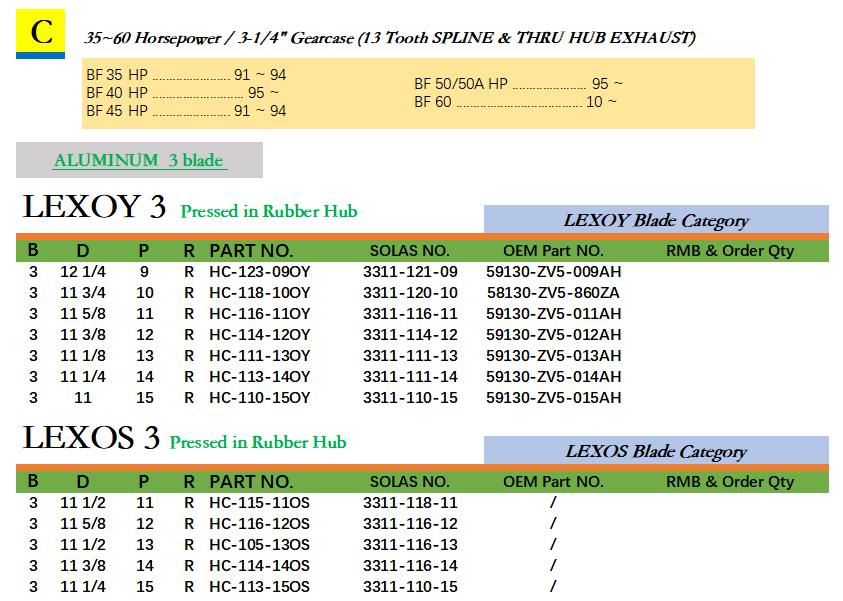Click the BF 45 HP line
Screen dimensions: 843x601
click(186, 111)
